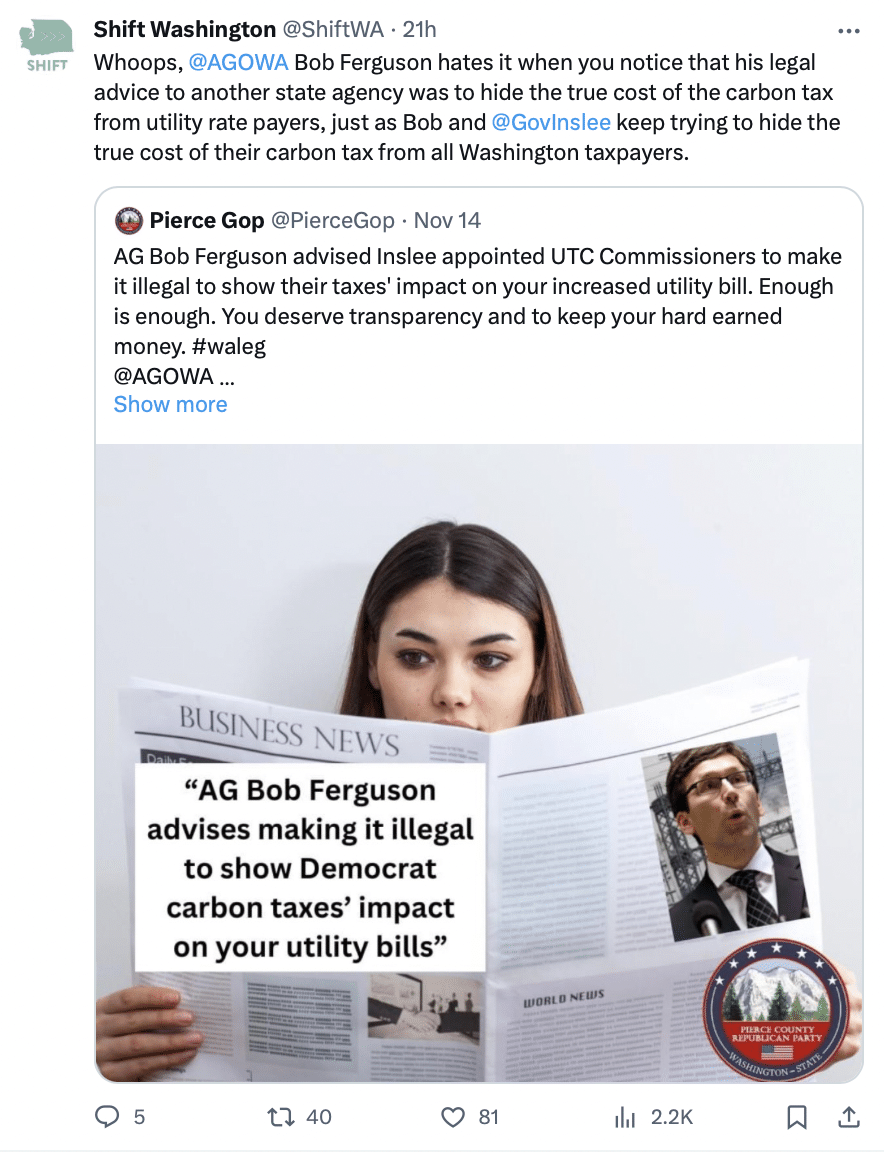Screen dimensions: 884x1152
Task: Click the quoted tweet text body
Action: click(478, 316)
